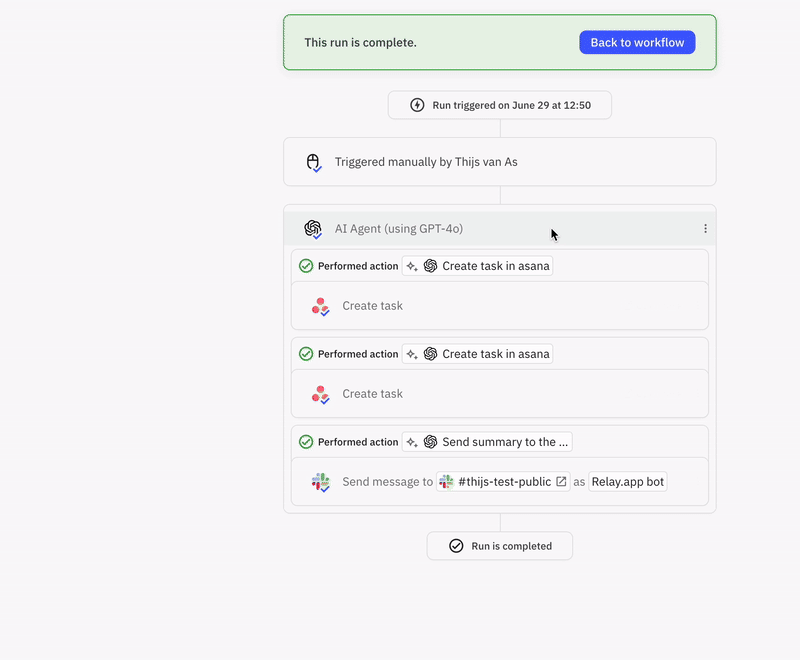Select the AI Agent using GPT-4o header
Screen dimensions: 800x660
(400, 228)
